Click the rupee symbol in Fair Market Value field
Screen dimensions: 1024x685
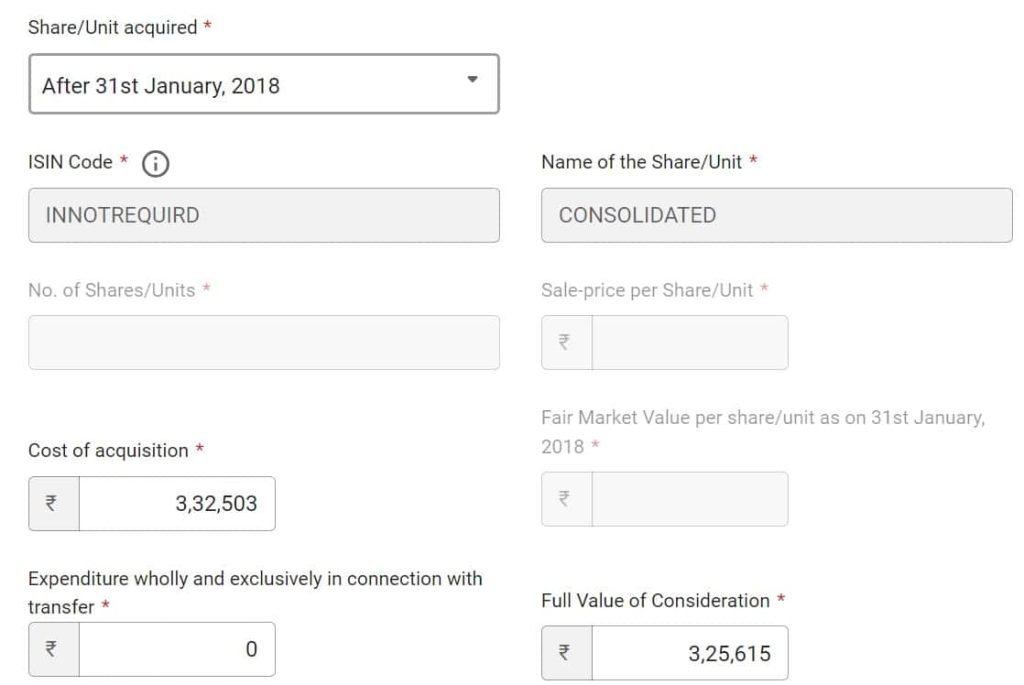point(565,498)
